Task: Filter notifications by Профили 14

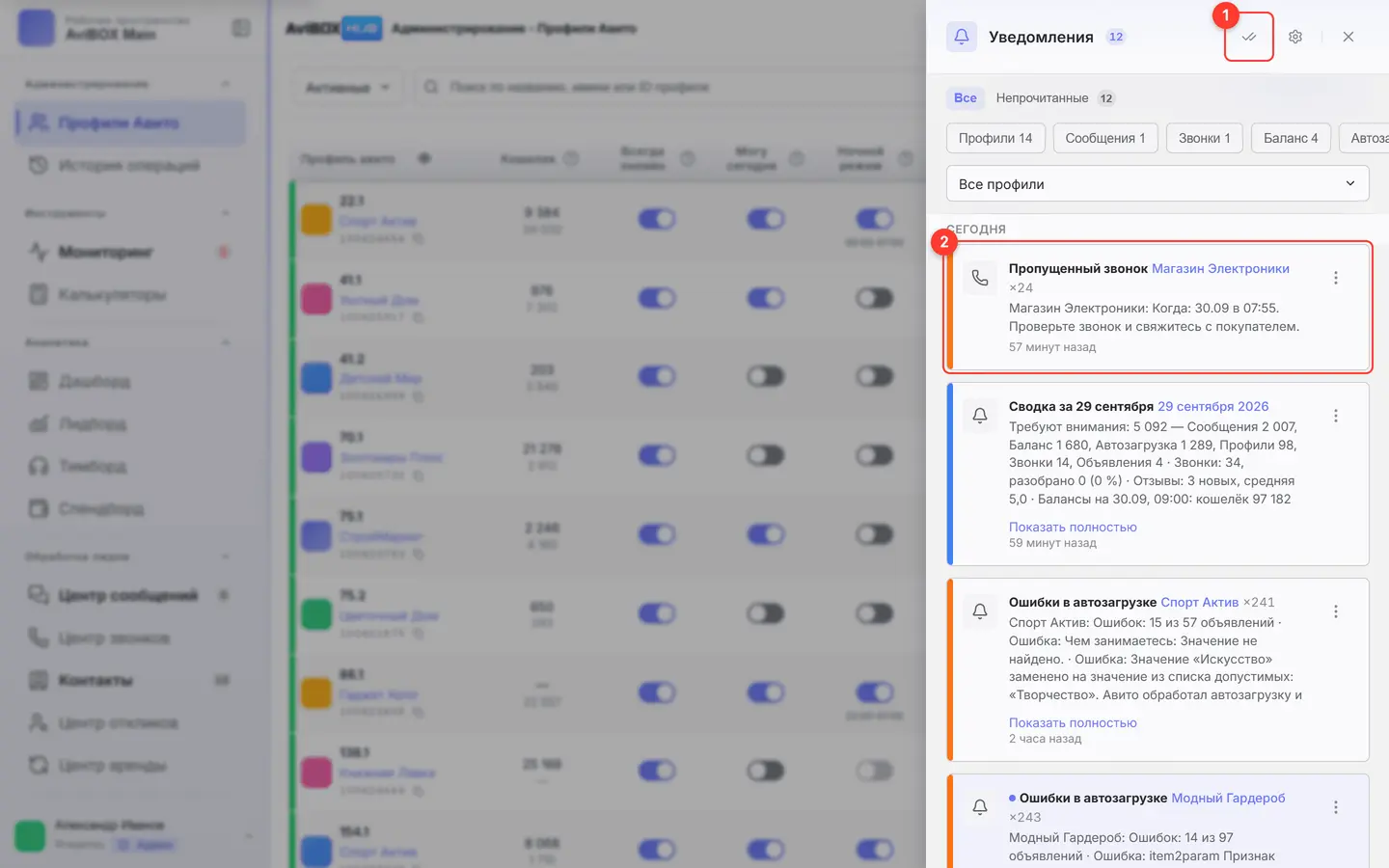Action: click(x=995, y=138)
